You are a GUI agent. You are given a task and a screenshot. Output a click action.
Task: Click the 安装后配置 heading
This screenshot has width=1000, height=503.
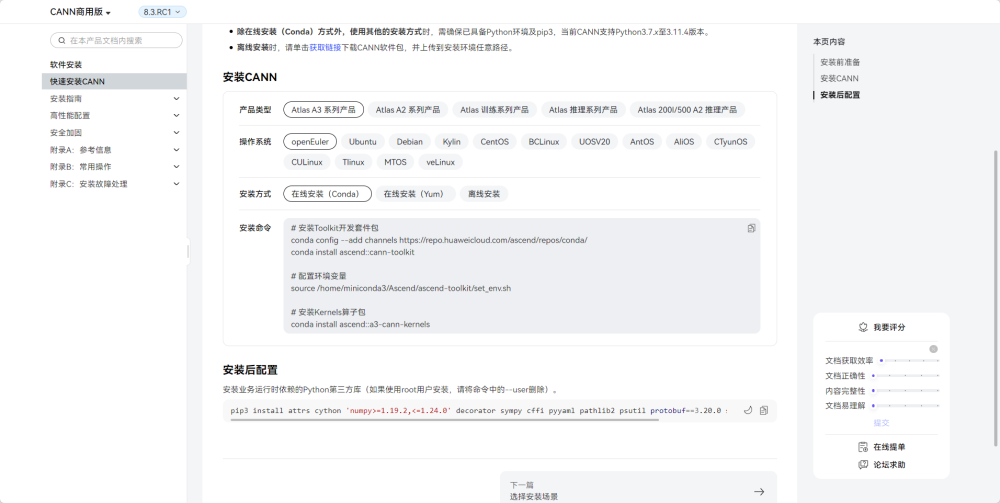coord(250,370)
